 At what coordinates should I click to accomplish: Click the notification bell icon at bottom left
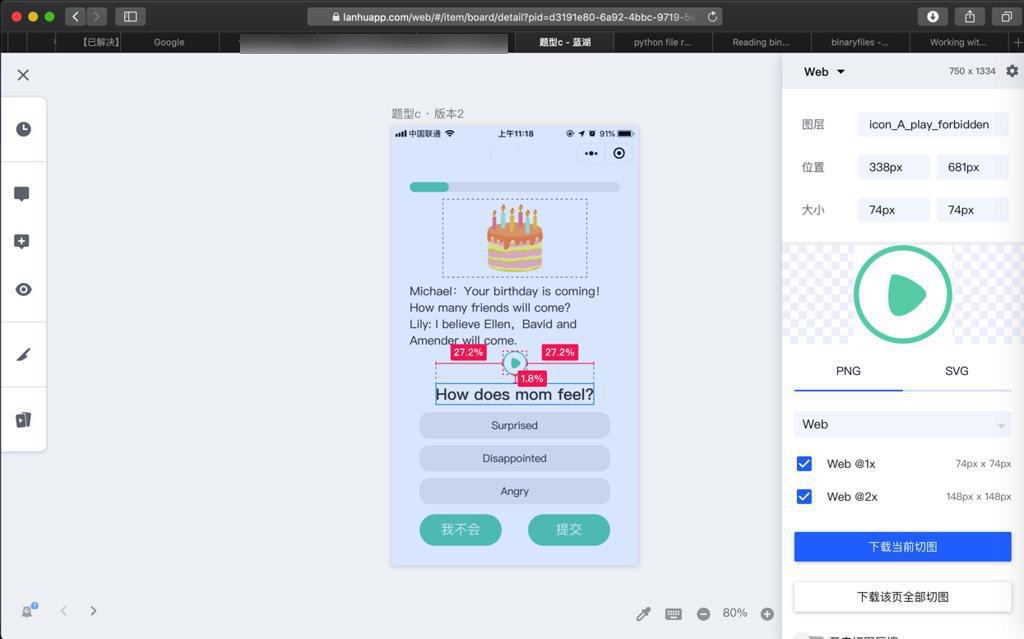[x=27, y=611]
